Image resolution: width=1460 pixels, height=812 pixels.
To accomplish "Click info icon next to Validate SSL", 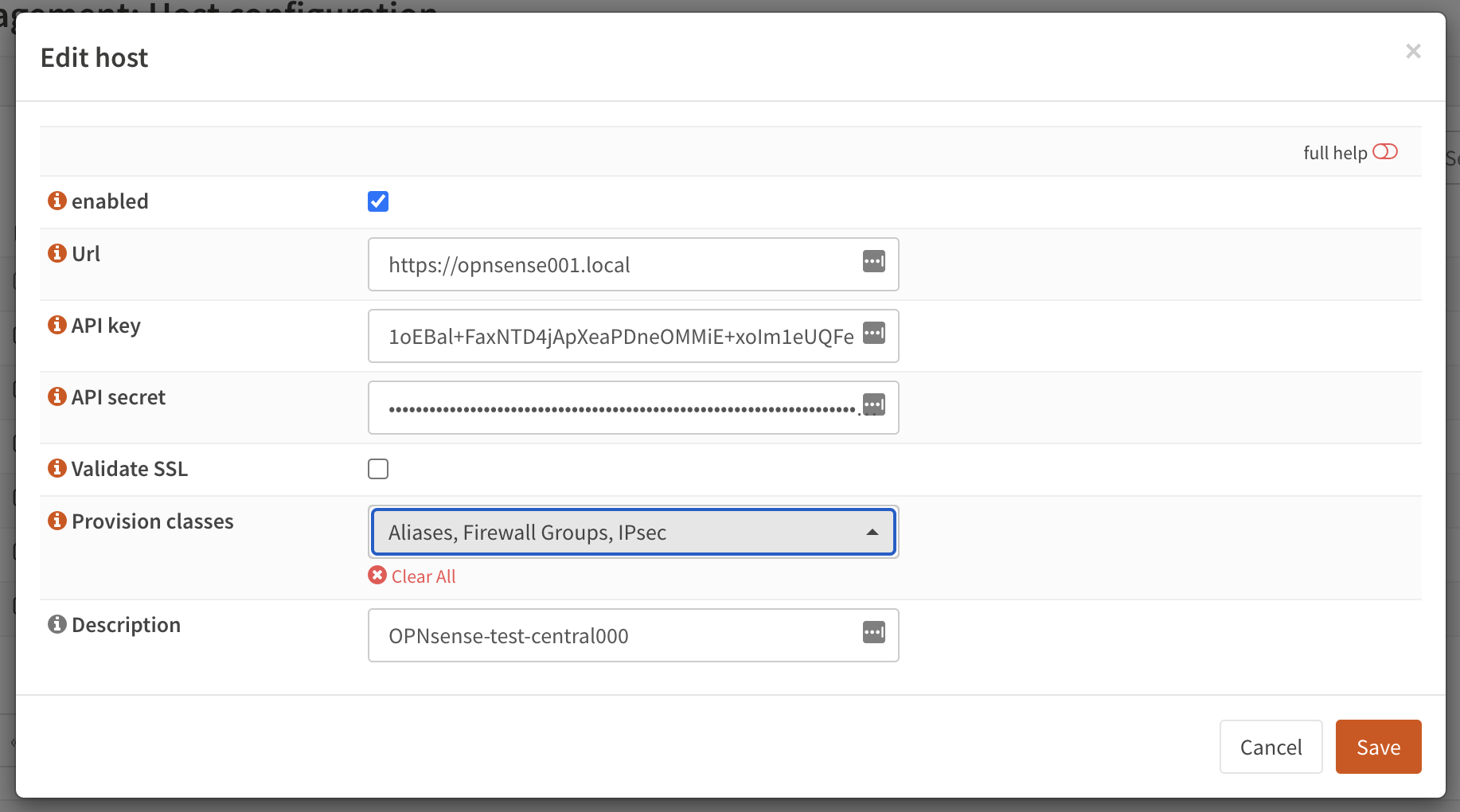I will pyautogui.click(x=57, y=468).
